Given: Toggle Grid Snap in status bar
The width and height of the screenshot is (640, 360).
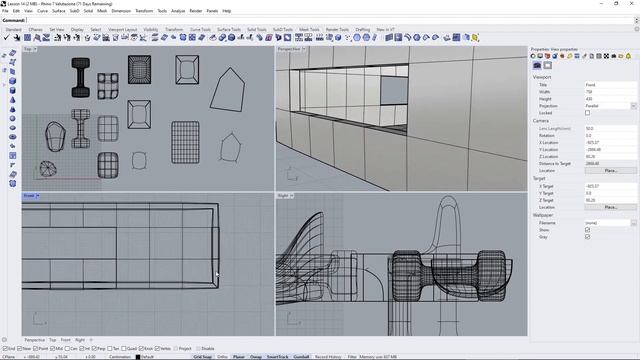Looking at the screenshot, I should 202,357.
